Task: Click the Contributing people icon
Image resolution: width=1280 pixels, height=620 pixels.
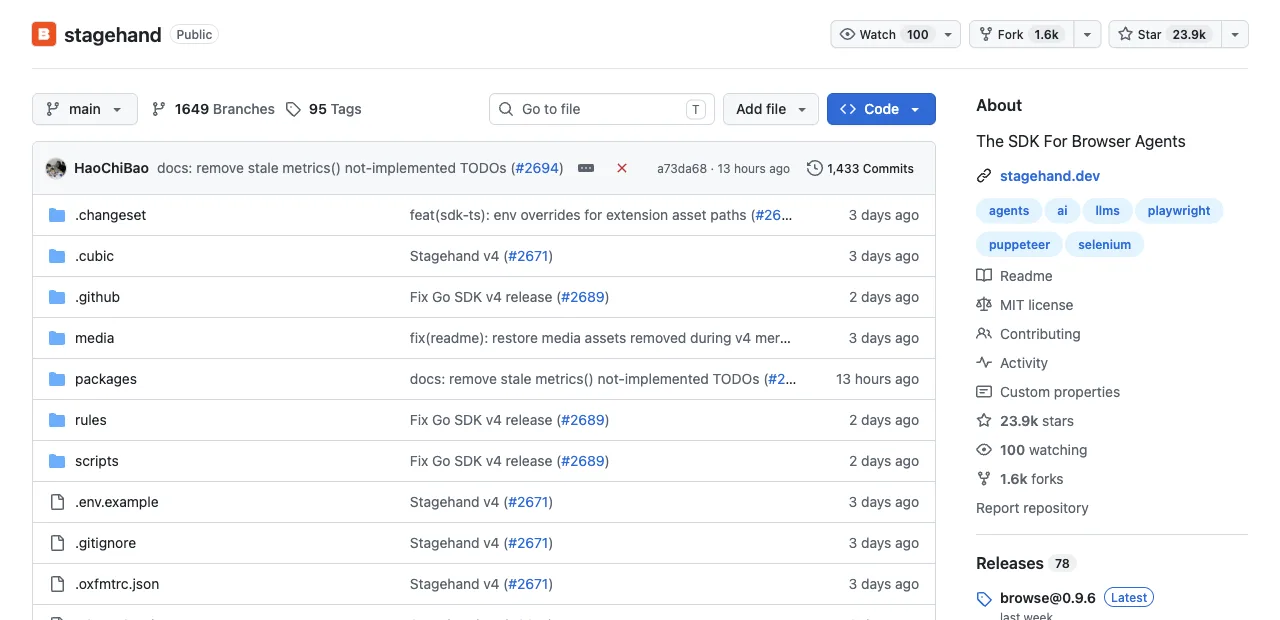Action: (984, 334)
